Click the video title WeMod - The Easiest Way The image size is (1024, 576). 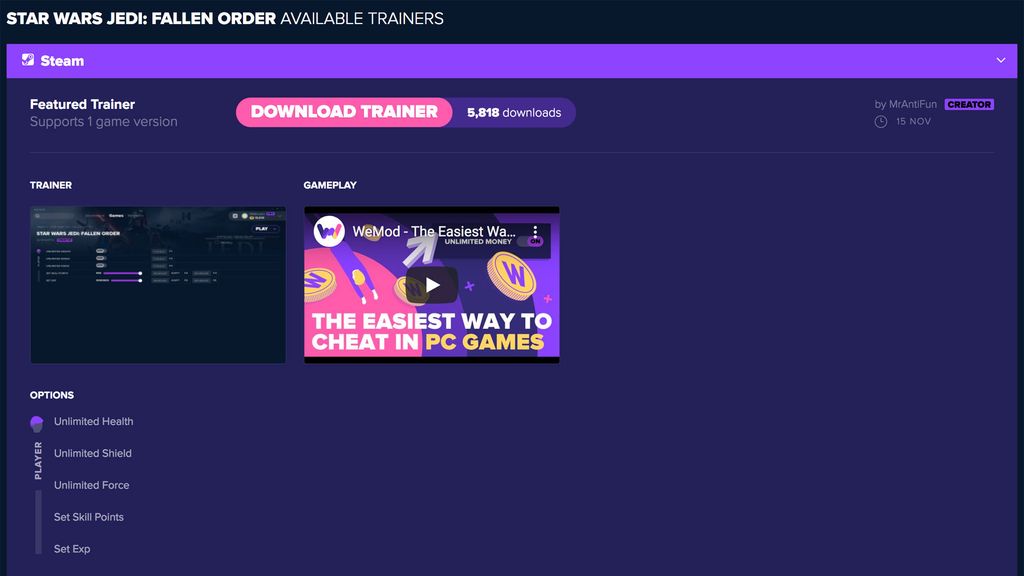(x=435, y=229)
